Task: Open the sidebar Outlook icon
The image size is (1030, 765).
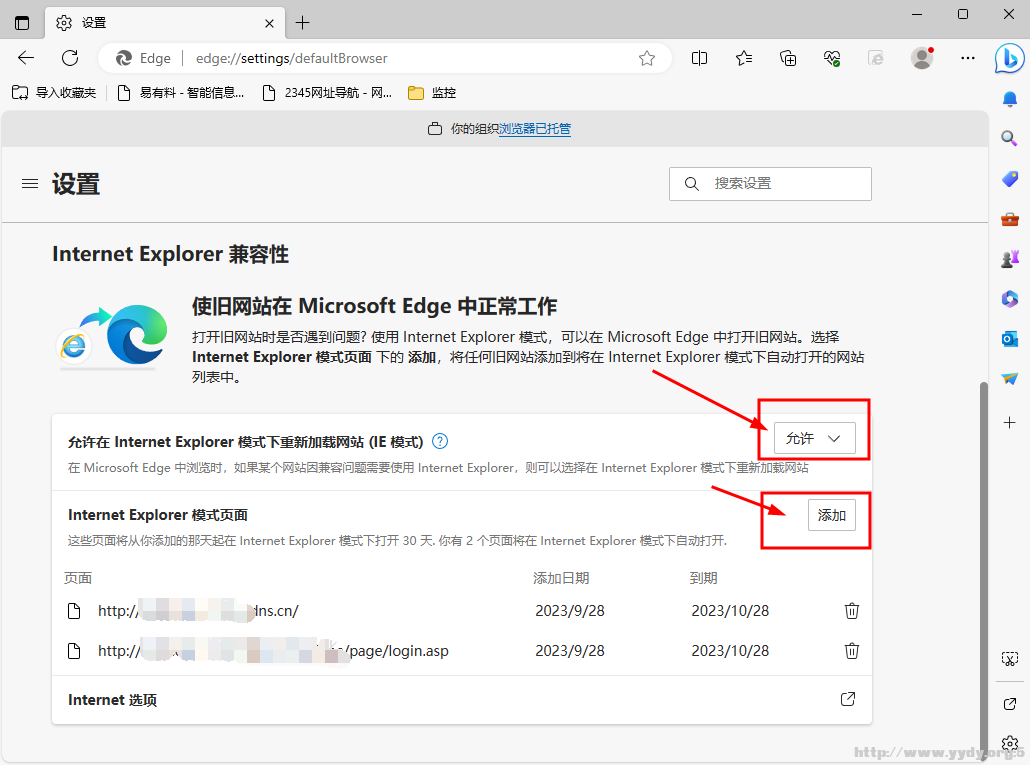Action: pos(1010,339)
